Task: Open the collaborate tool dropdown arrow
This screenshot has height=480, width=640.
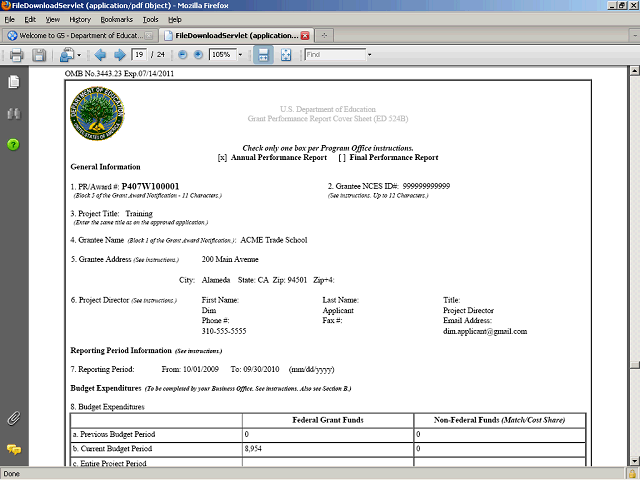Action: [x=78, y=55]
